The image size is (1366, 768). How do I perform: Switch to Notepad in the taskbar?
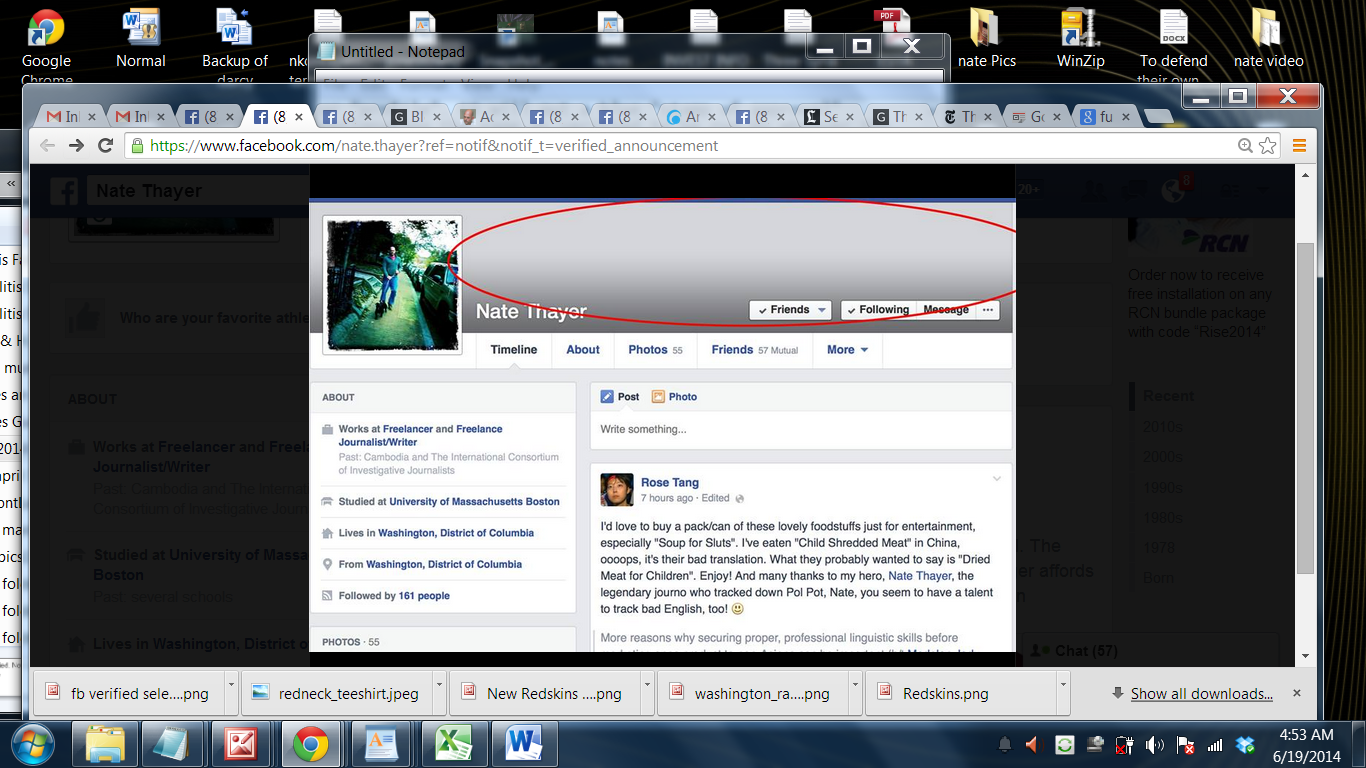click(x=172, y=744)
